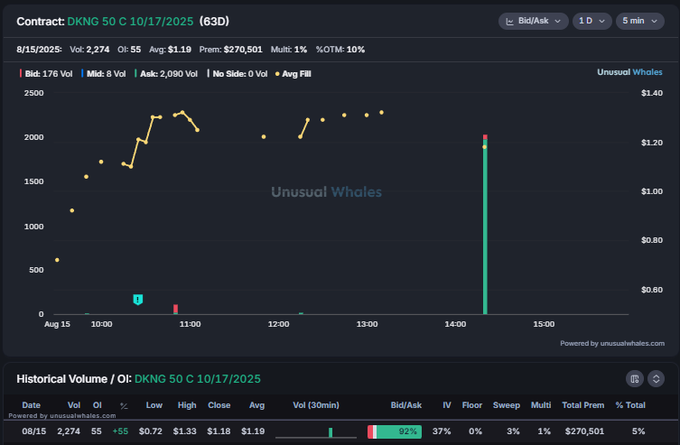
Task: Click DKNG contract name in Historical Volume header
Action: pos(197,379)
